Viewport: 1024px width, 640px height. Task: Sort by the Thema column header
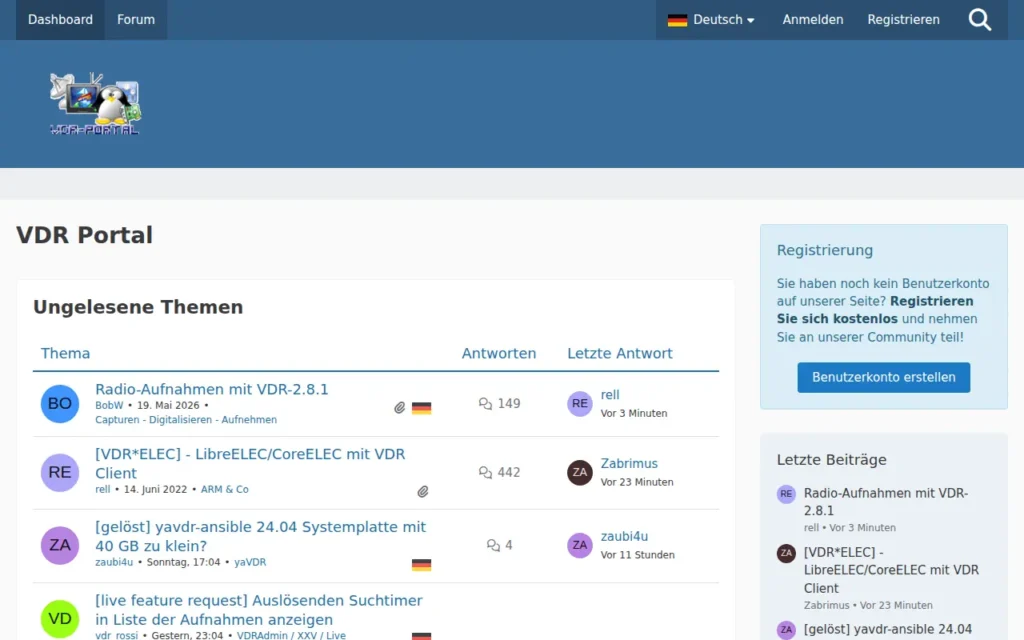coord(65,353)
